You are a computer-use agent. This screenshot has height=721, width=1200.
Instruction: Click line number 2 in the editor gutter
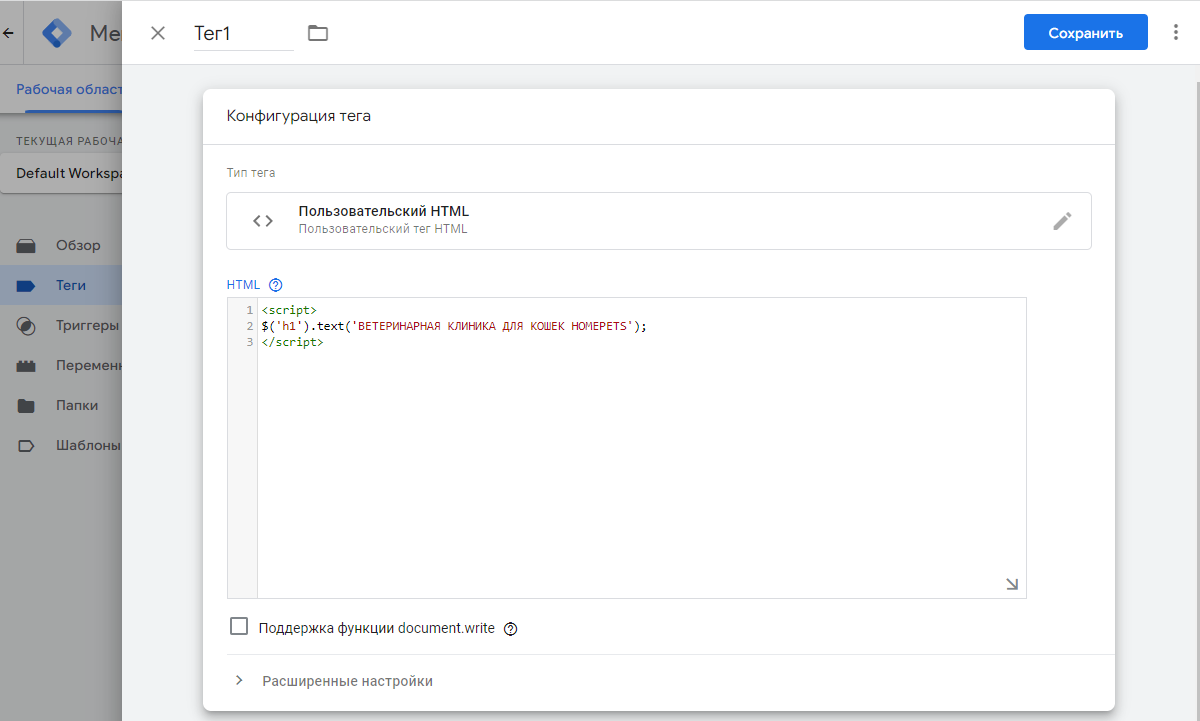tap(250, 326)
